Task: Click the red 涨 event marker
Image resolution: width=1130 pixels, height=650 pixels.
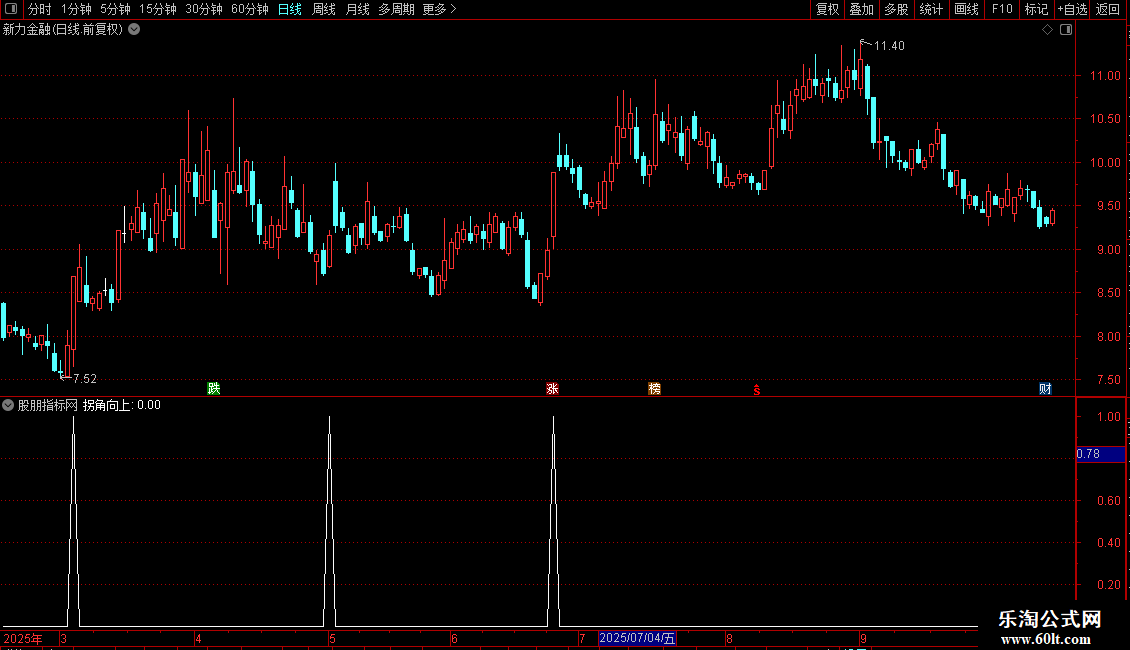Action: (553, 388)
